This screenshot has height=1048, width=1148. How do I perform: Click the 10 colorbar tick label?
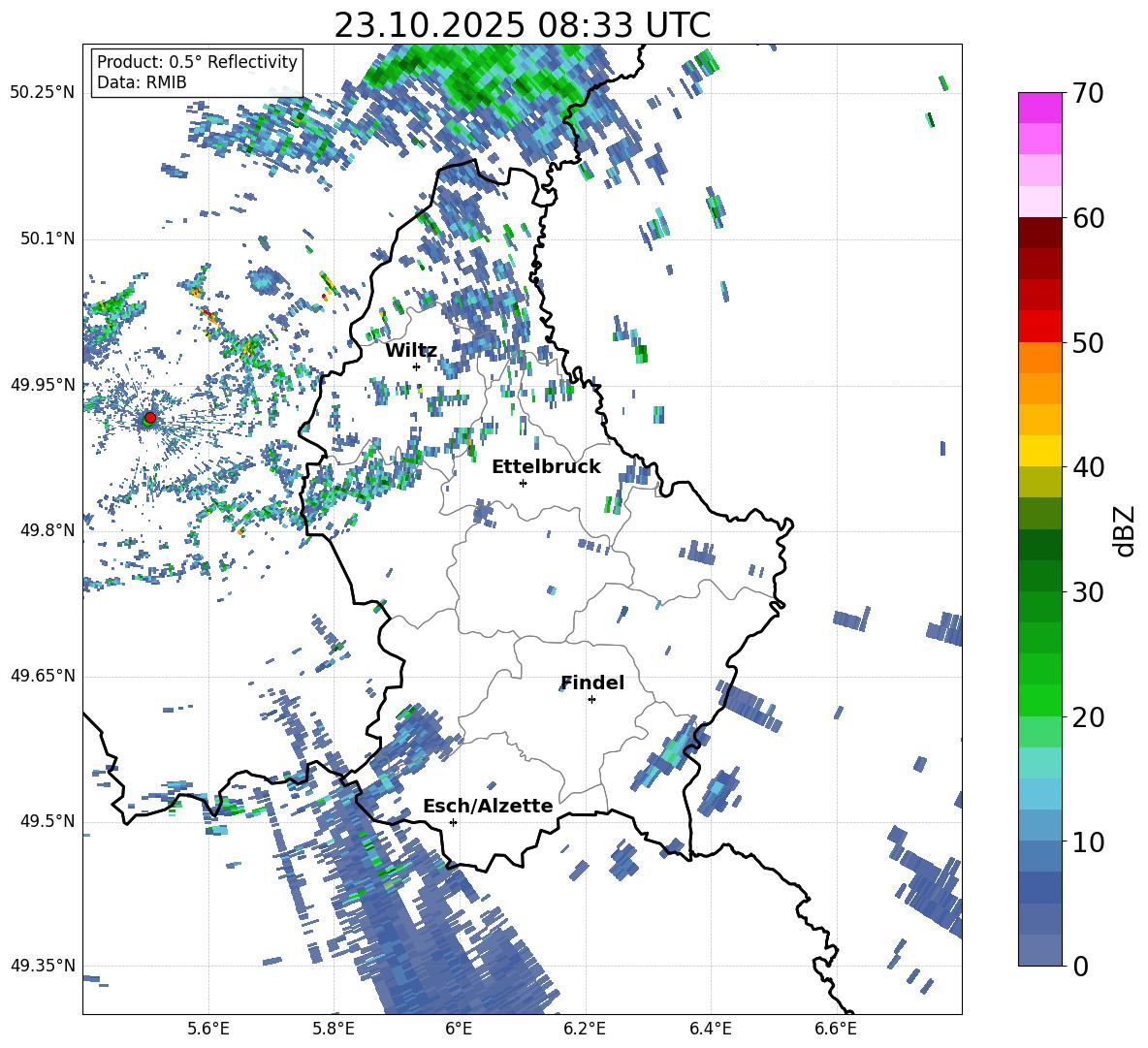[1088, 842]
